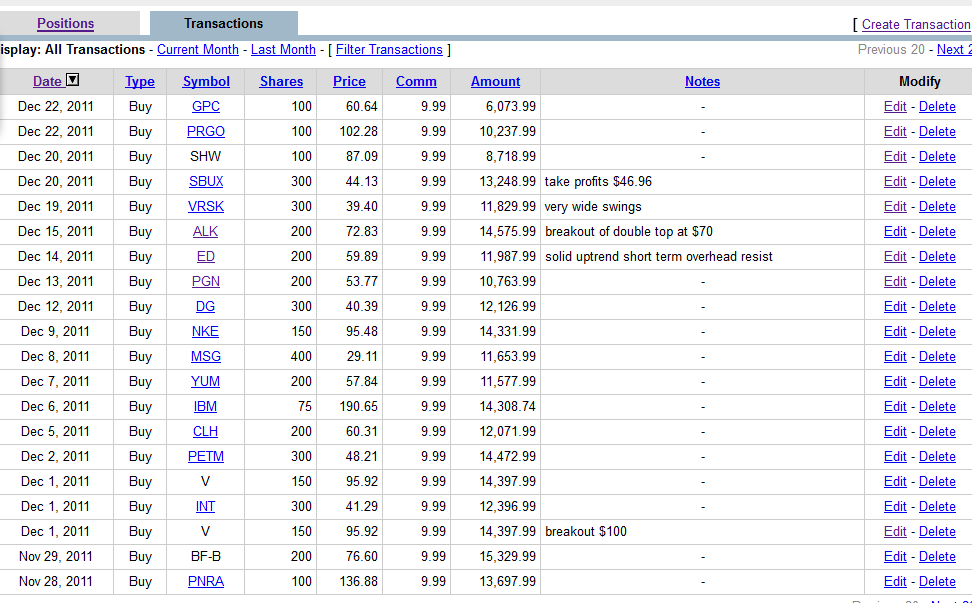Edit the PNRA transaction
The image size is (972, 603).
point(895,581)
